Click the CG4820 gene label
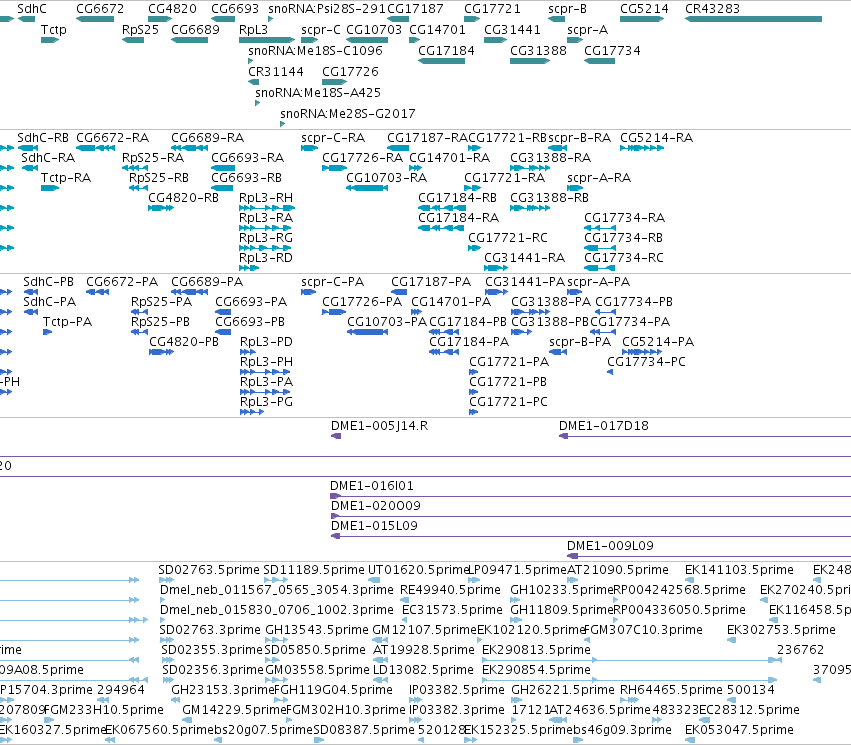 (x=172, y=9)
